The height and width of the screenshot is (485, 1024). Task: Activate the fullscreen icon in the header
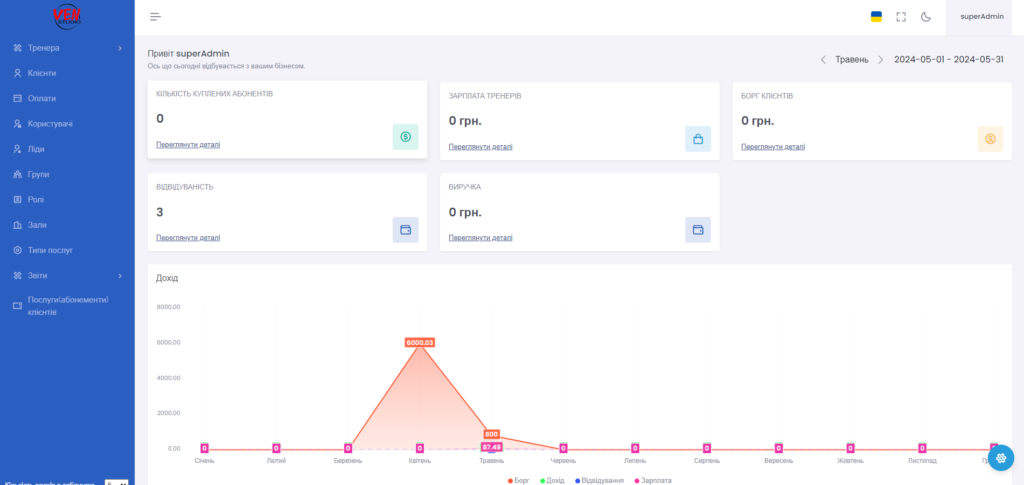(x=901, y=17)
